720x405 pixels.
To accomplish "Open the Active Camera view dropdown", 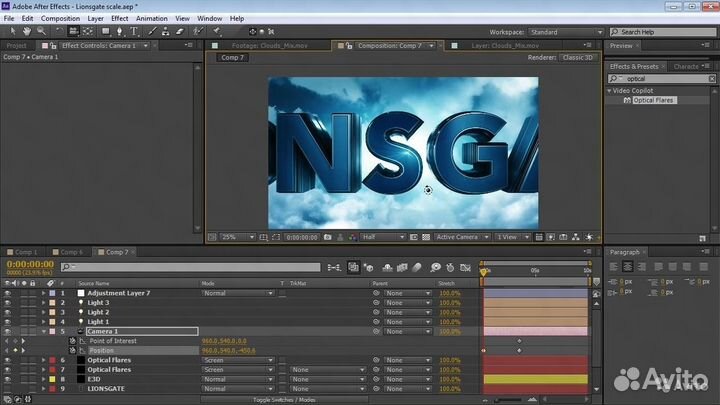I will [462, 237].
